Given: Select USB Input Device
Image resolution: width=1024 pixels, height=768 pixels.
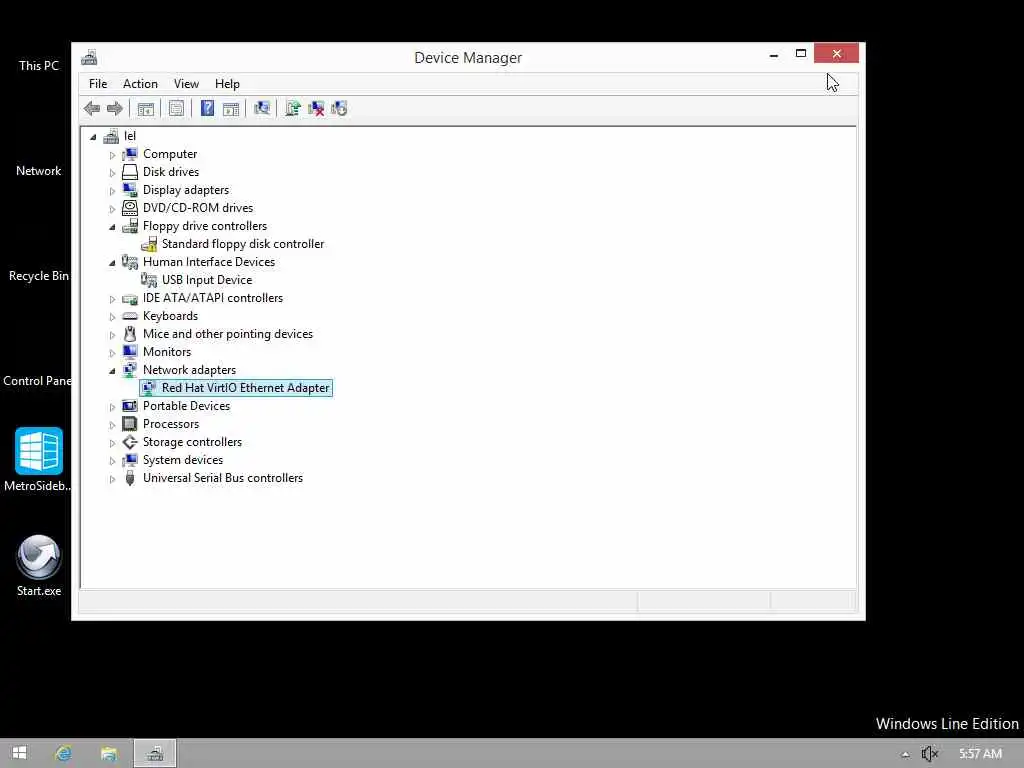Looking at the screenshot, I should (x=206, y=280).
